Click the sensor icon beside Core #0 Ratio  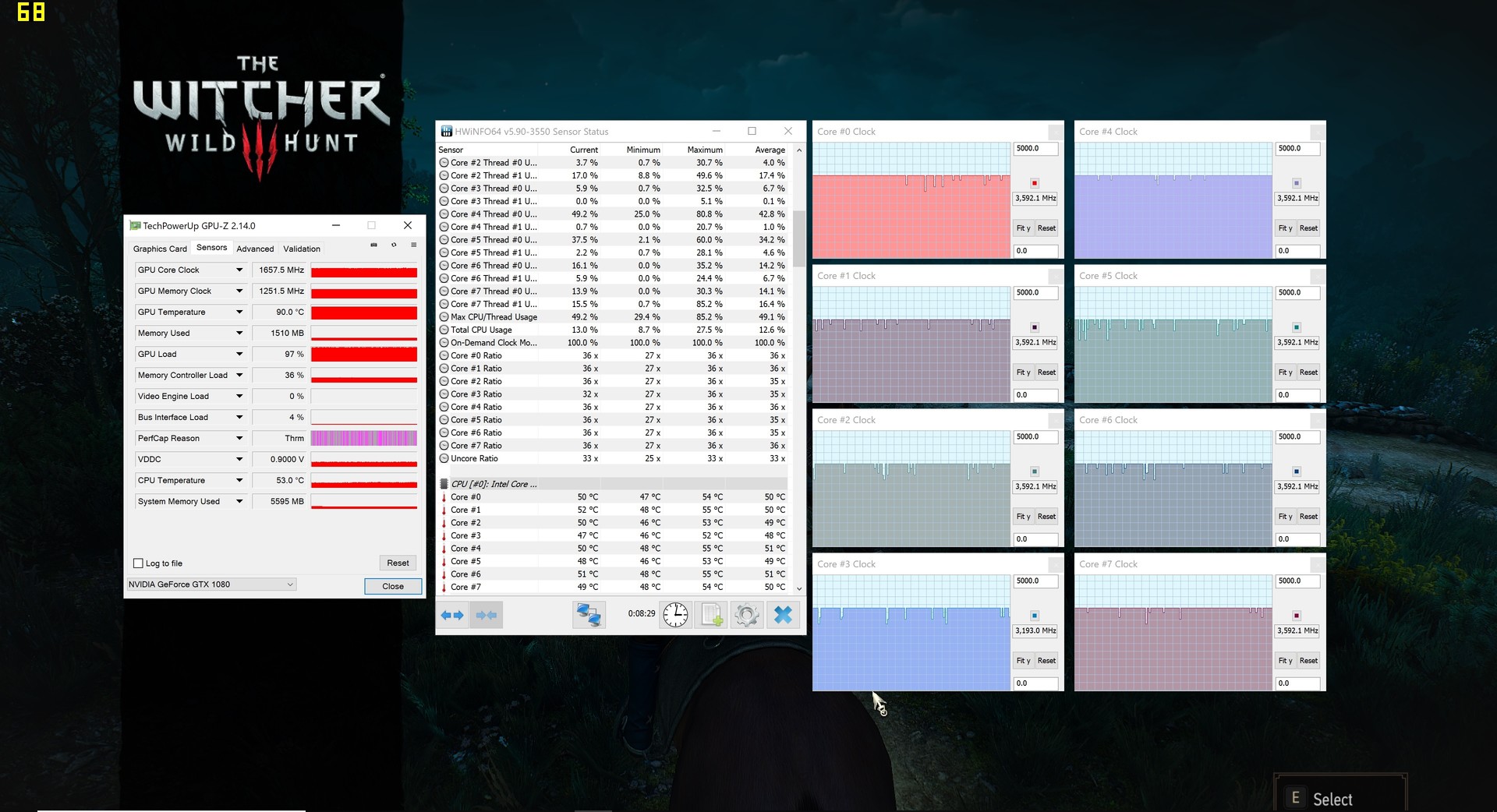tap(444, 355)
